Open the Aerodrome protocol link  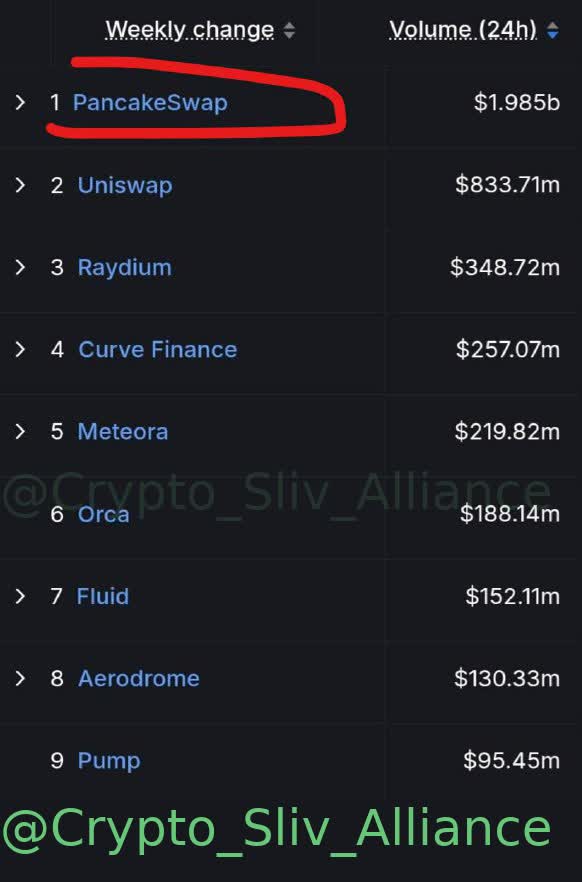point(138,678)
